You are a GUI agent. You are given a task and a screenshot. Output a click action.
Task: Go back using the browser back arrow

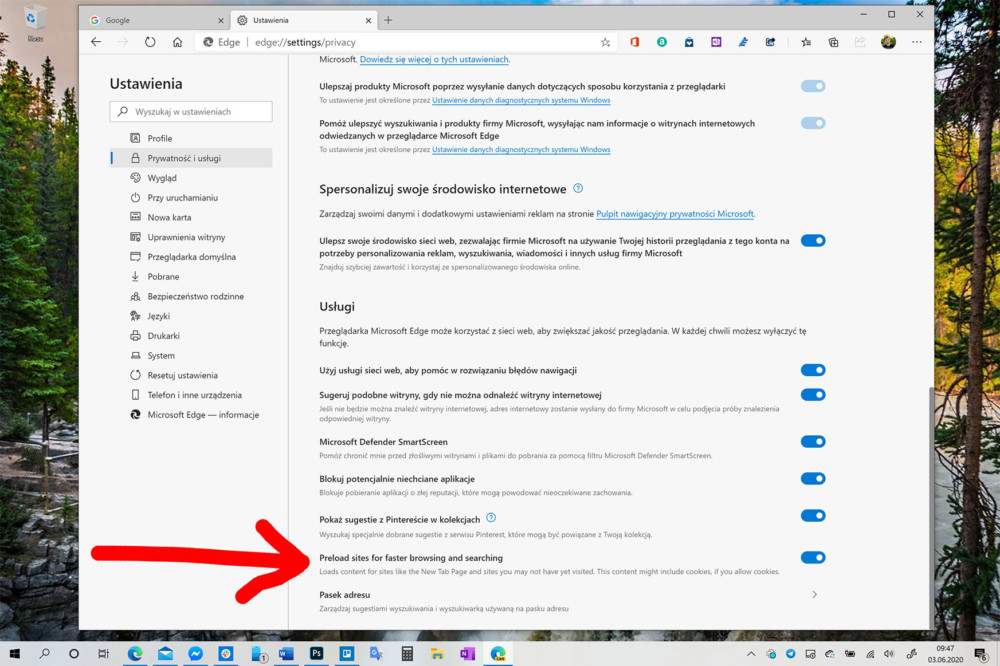96,42
